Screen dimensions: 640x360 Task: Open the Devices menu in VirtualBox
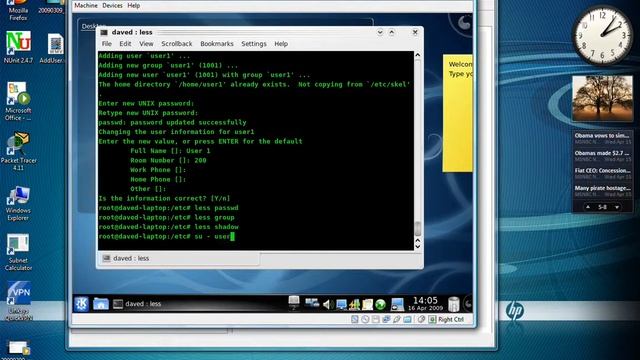pyautogui.click(x=112, y=5)
